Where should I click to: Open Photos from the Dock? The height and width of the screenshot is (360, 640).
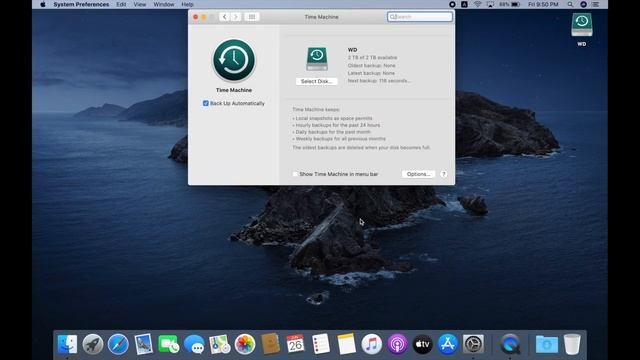tap(245, 344)
